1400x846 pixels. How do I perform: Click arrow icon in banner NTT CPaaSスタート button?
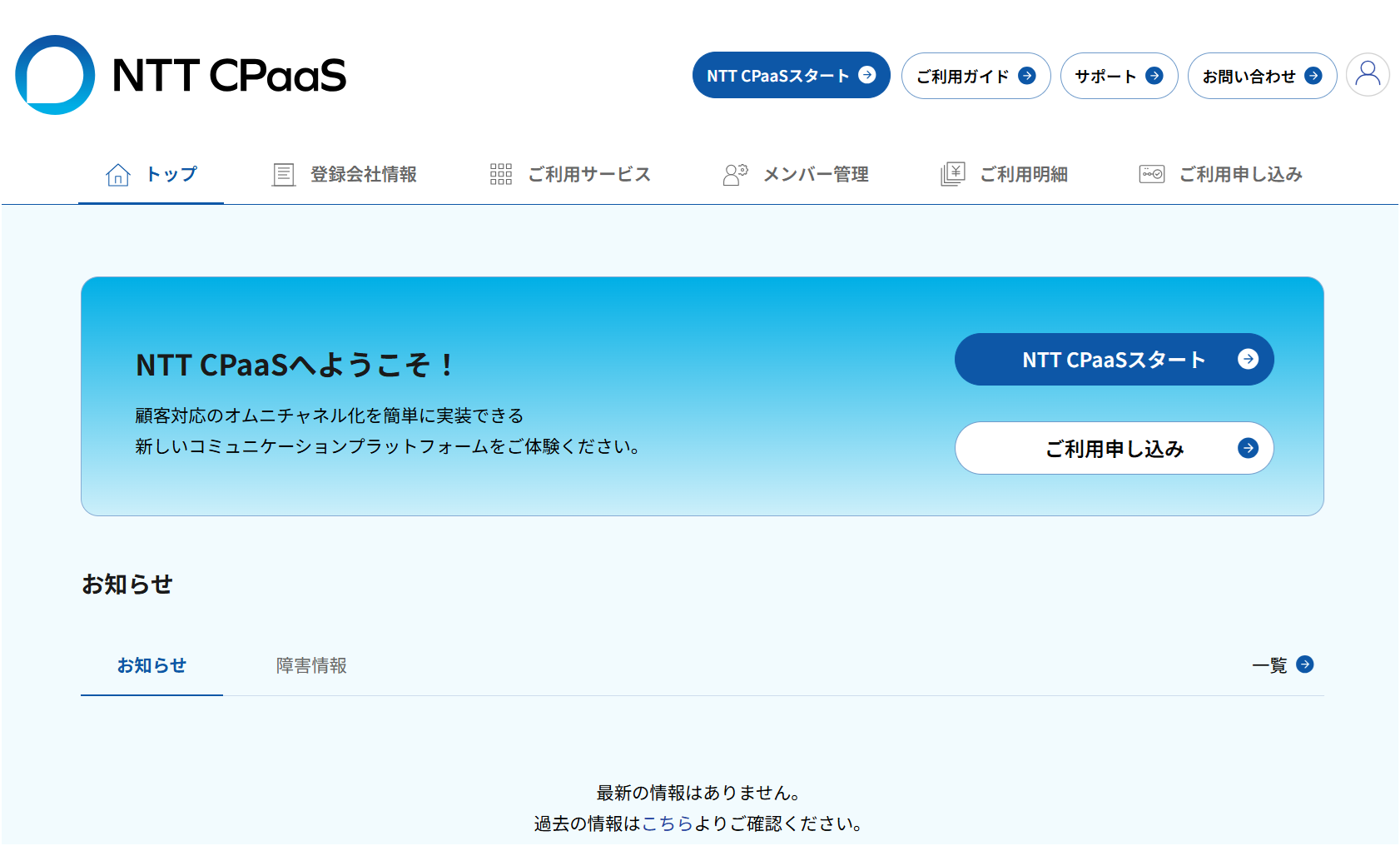1248,359
